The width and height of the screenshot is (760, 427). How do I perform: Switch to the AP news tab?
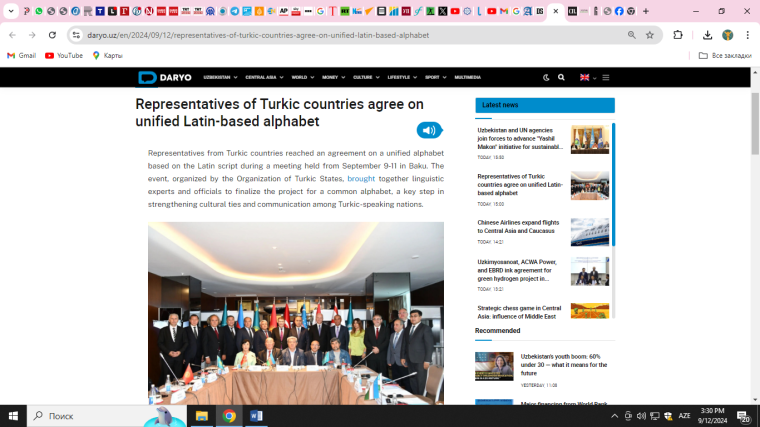(x=284, y=11)
